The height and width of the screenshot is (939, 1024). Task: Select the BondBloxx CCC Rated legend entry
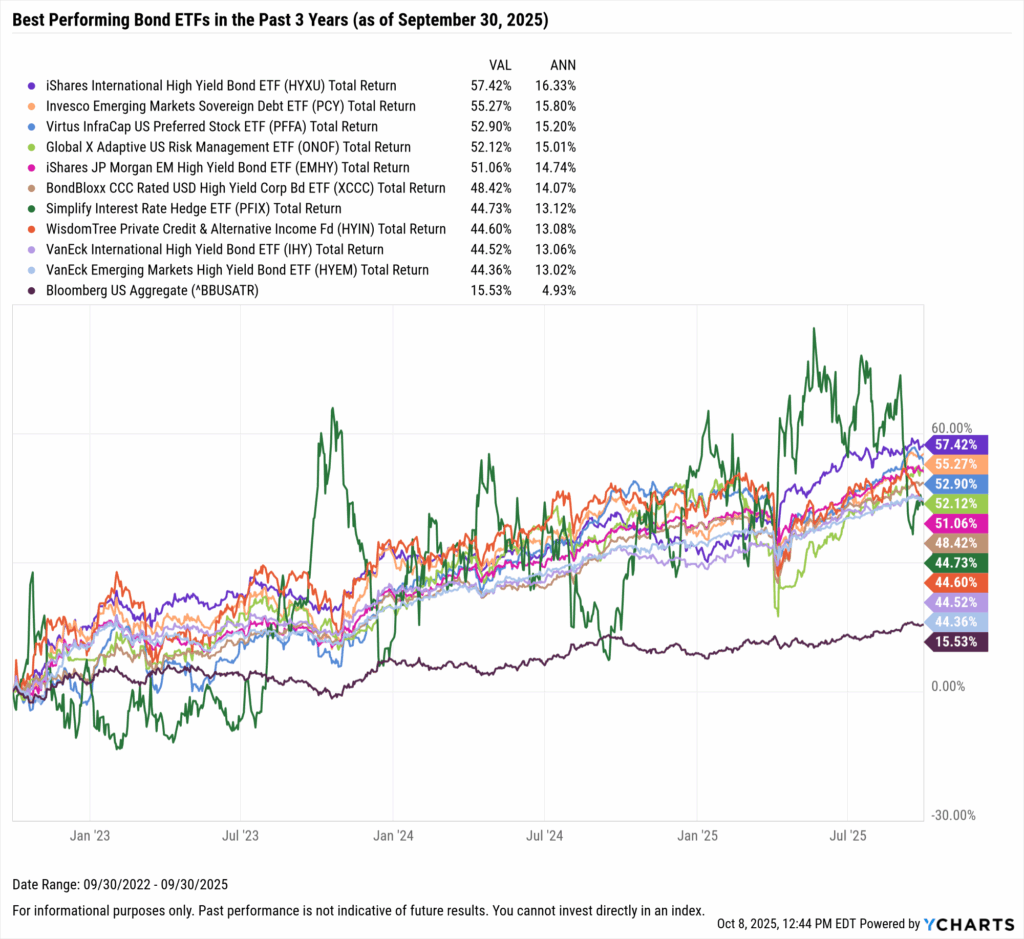point(246,188)
